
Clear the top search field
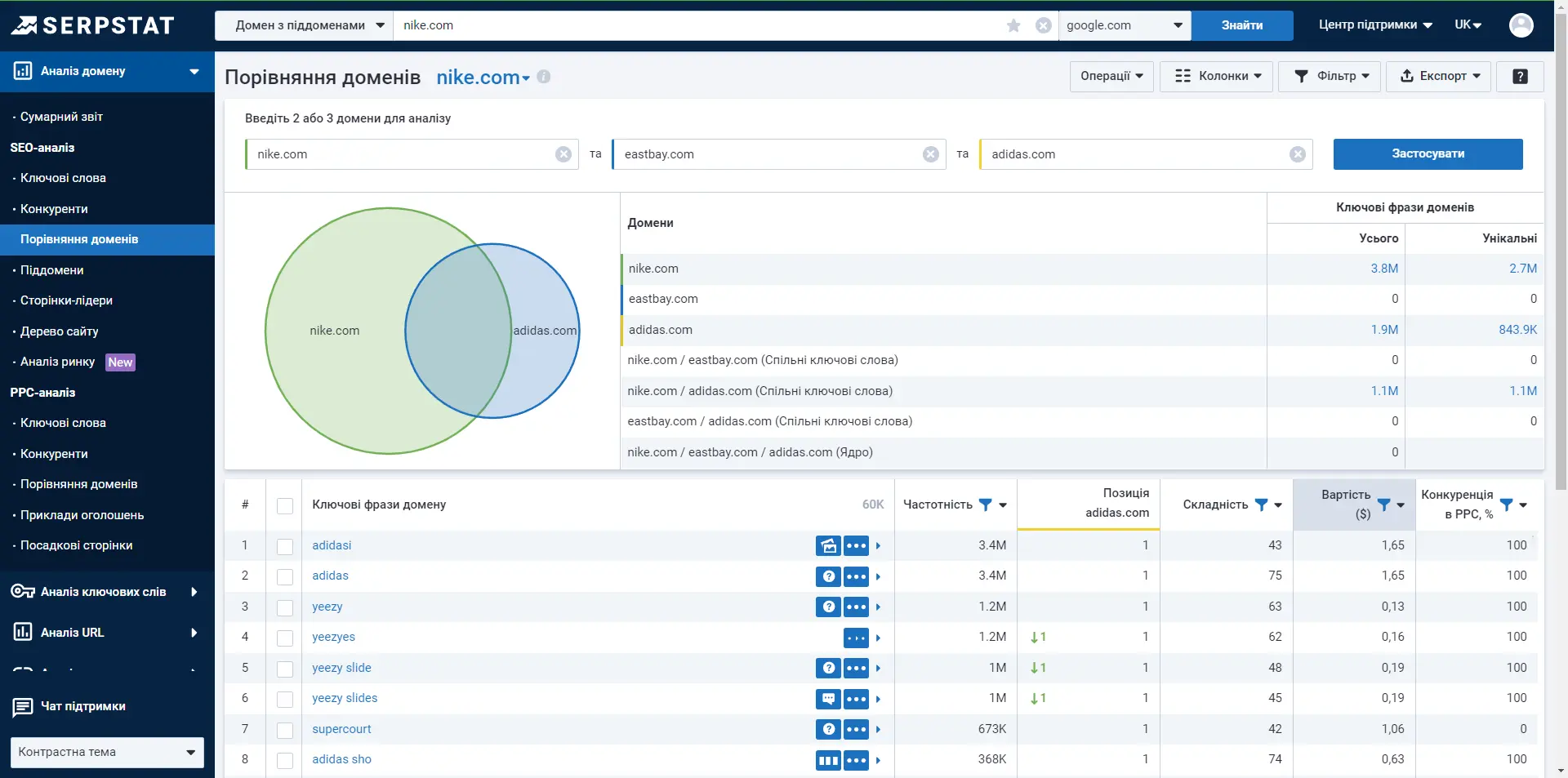(x=1043, y=25)
